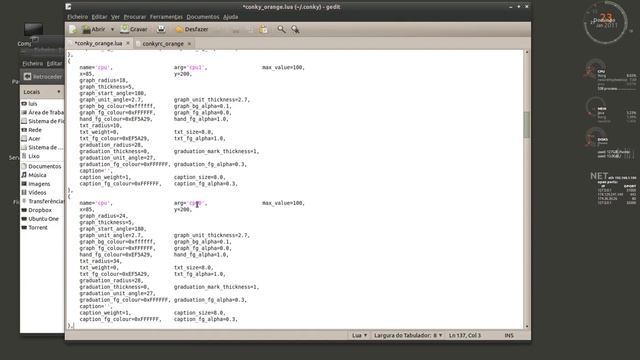
Task: Open the Ajuda menu in gedit
Action: tap(230, 17)
